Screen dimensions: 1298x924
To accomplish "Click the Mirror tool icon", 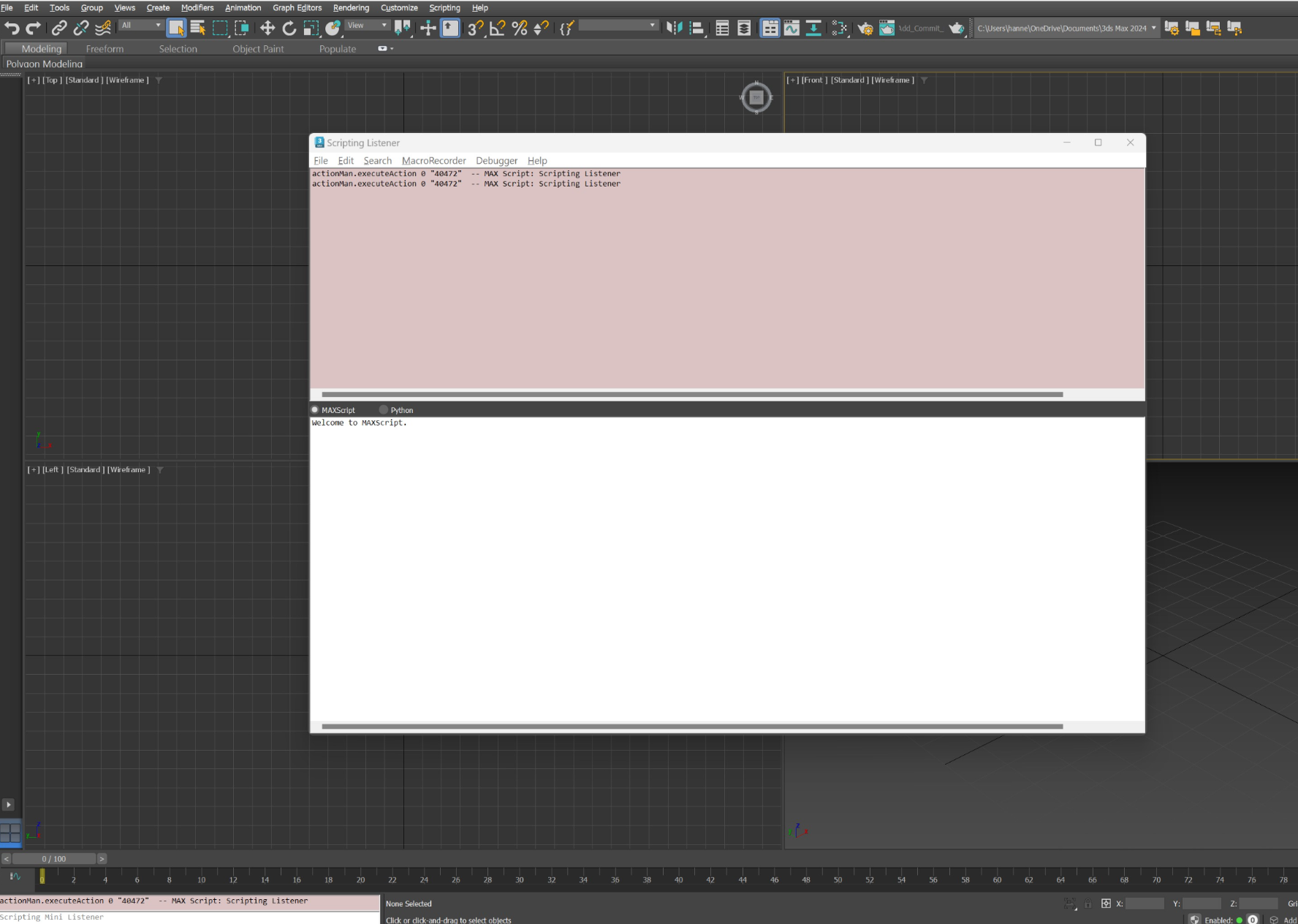I will 674,28.
